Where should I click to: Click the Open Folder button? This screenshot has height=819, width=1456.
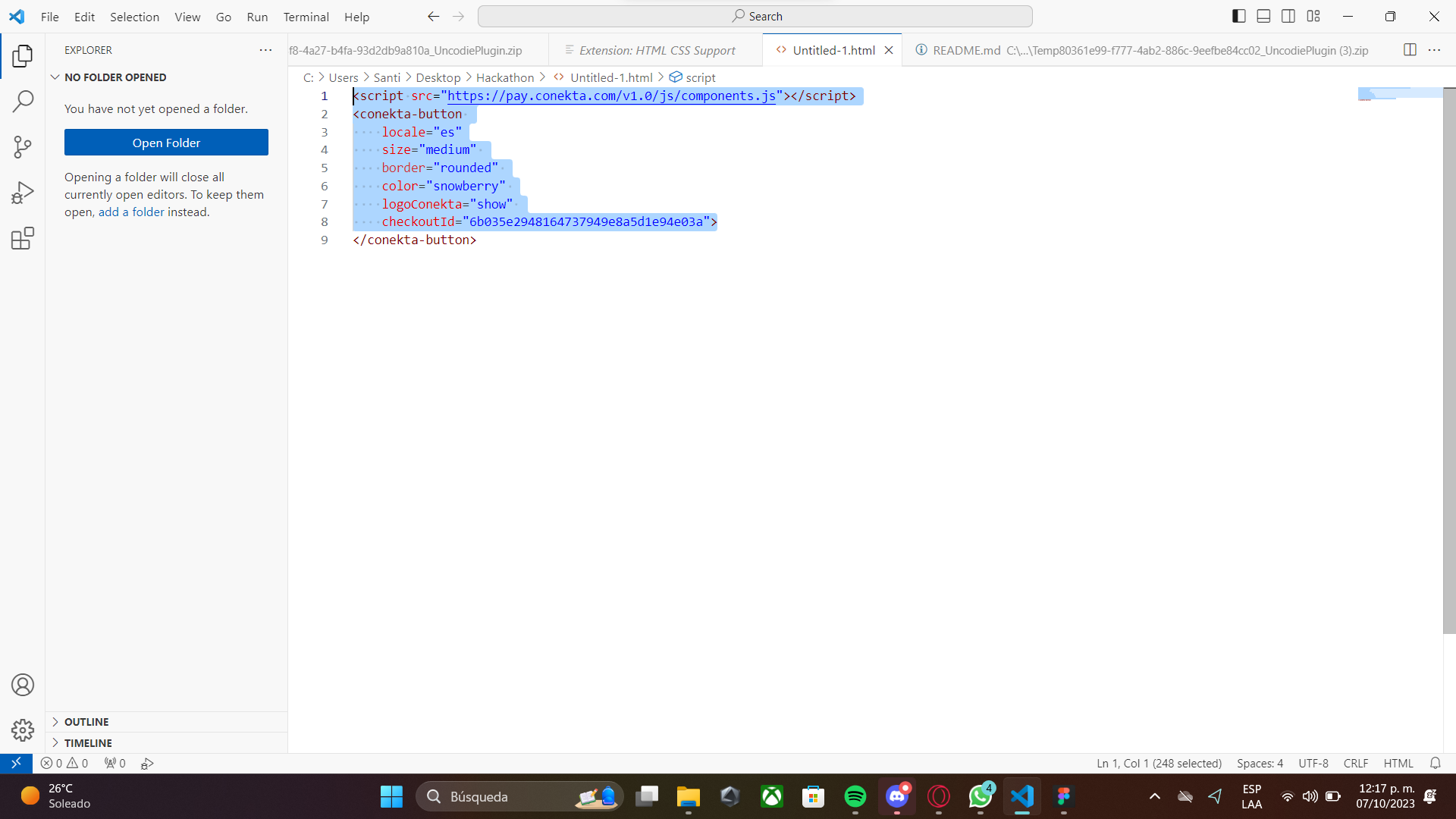(166, 143)
